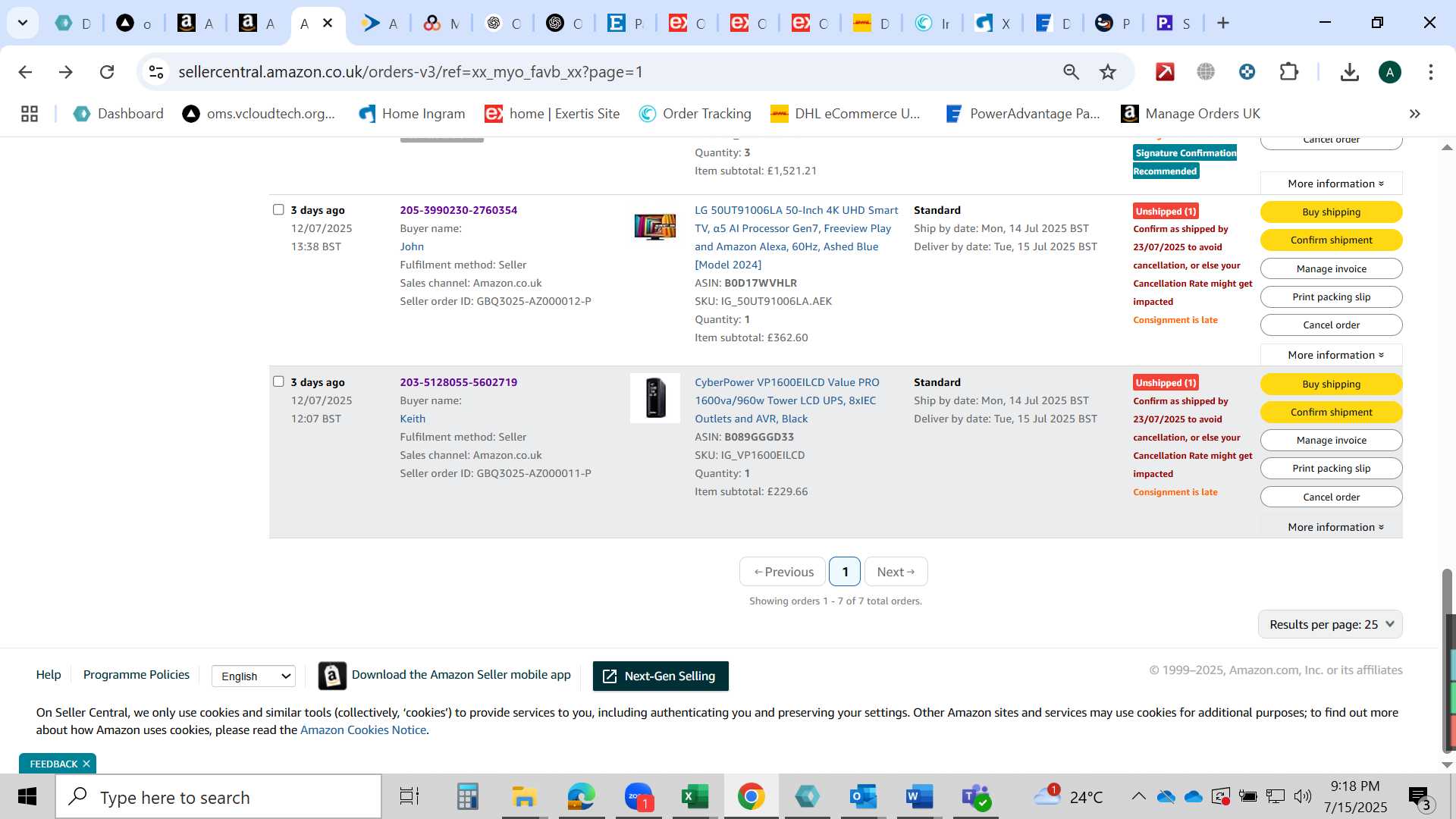The image size is (1456, 819).
Task: Open the Extensions puzzle piece menu
Action: click(1288, 72)
